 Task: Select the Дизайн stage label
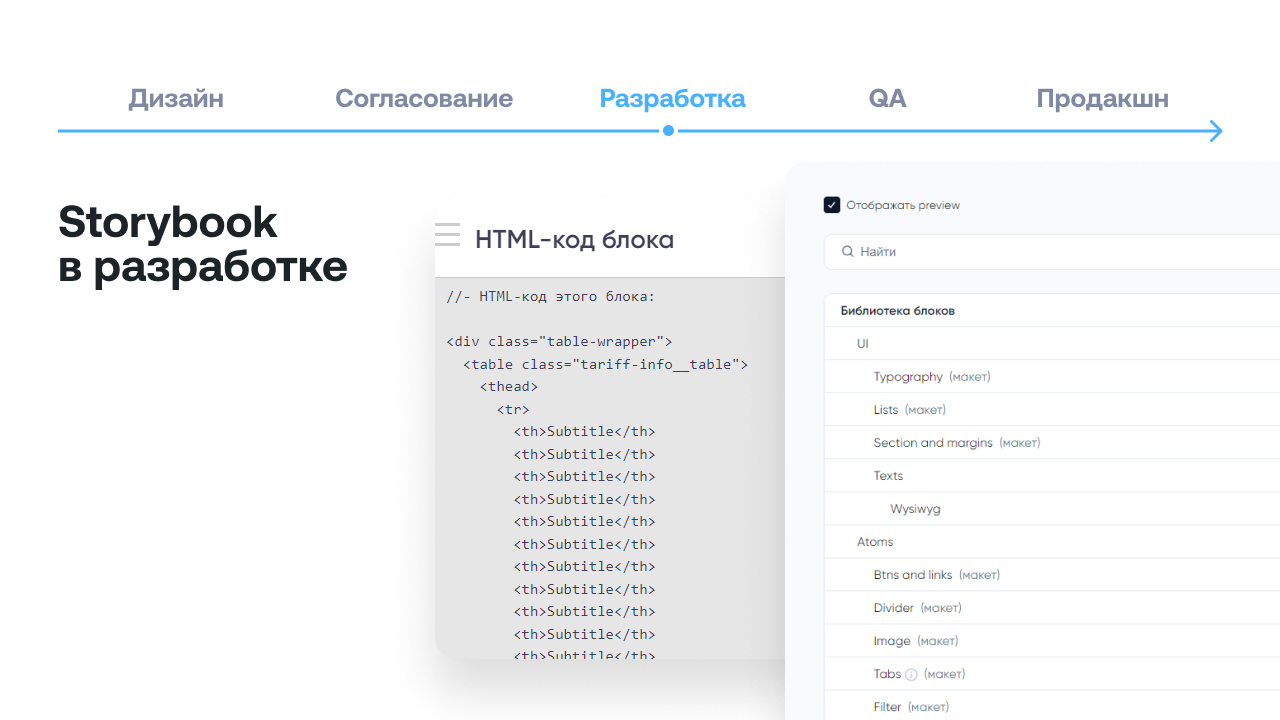tap(176, 99)
